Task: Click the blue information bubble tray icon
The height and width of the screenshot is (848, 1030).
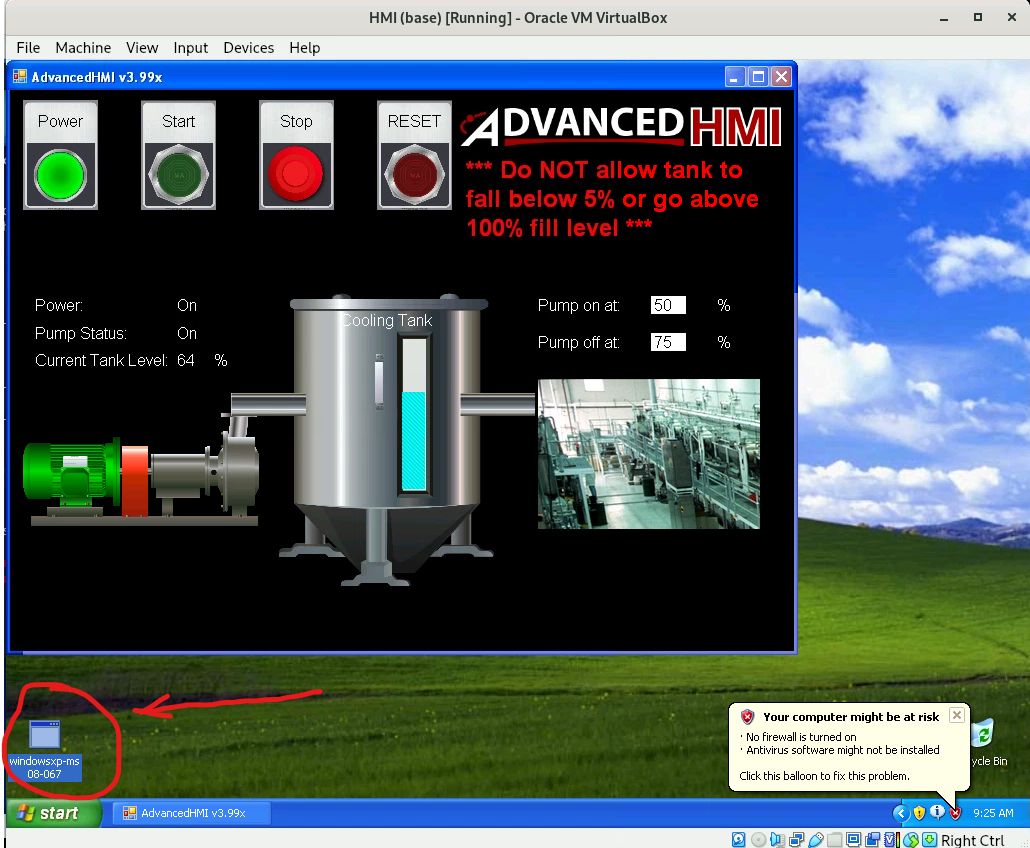Action: [x=937, y=812]
